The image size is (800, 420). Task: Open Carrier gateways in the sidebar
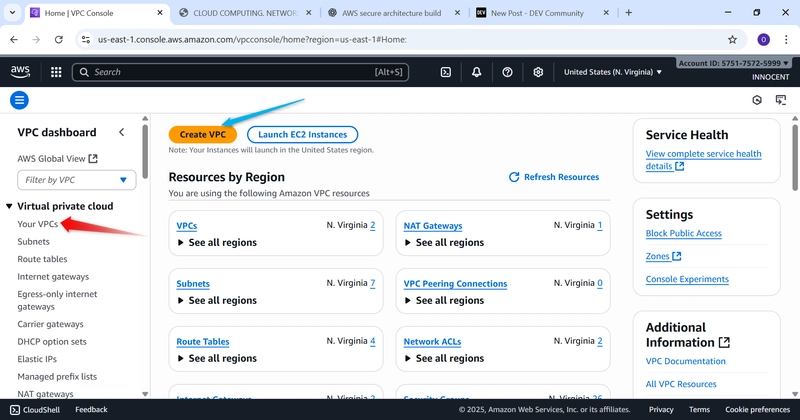click(x=50, y=324)
